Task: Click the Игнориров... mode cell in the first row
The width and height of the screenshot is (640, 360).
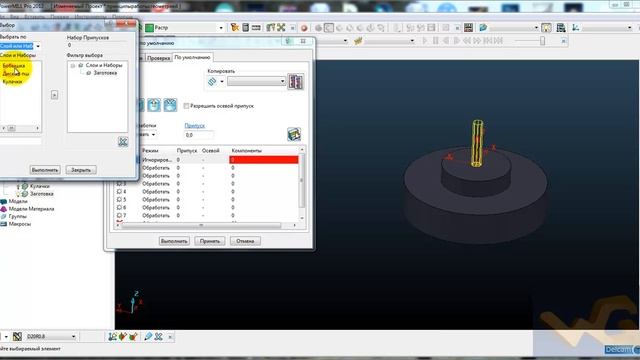Action: coord(157,160)
